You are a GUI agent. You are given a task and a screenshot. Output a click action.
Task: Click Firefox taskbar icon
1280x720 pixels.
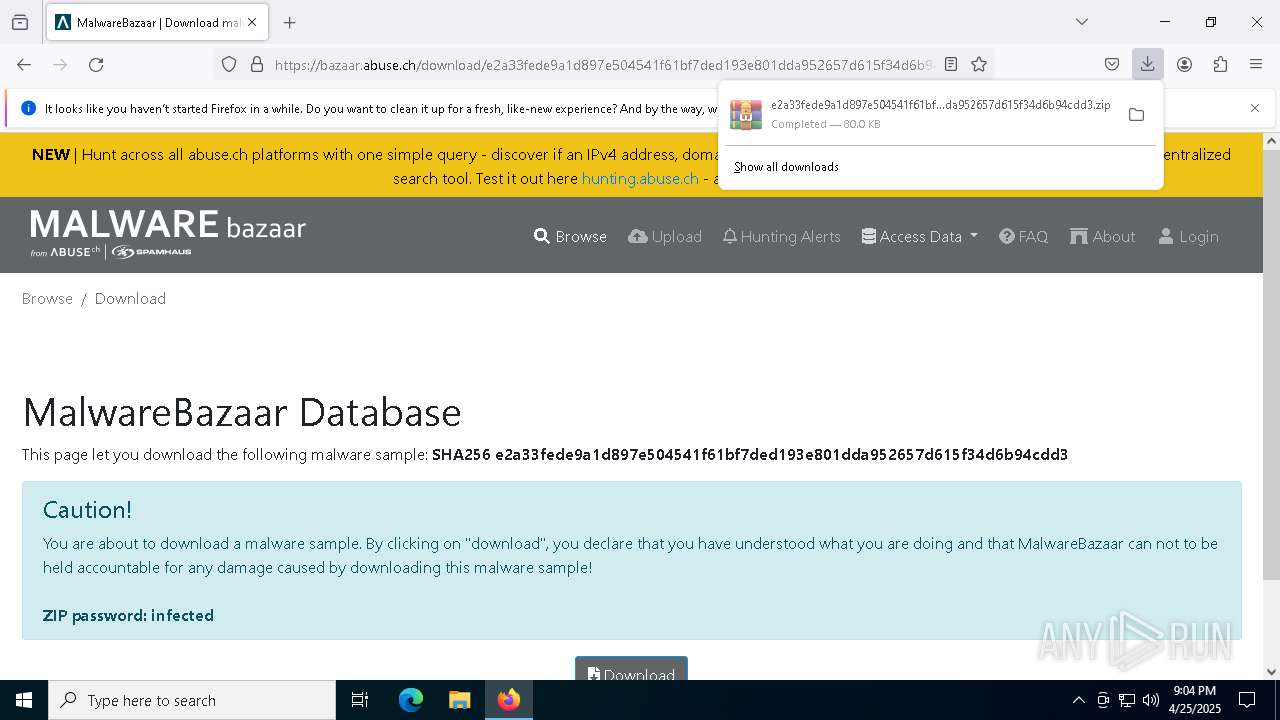click(509, 700)
